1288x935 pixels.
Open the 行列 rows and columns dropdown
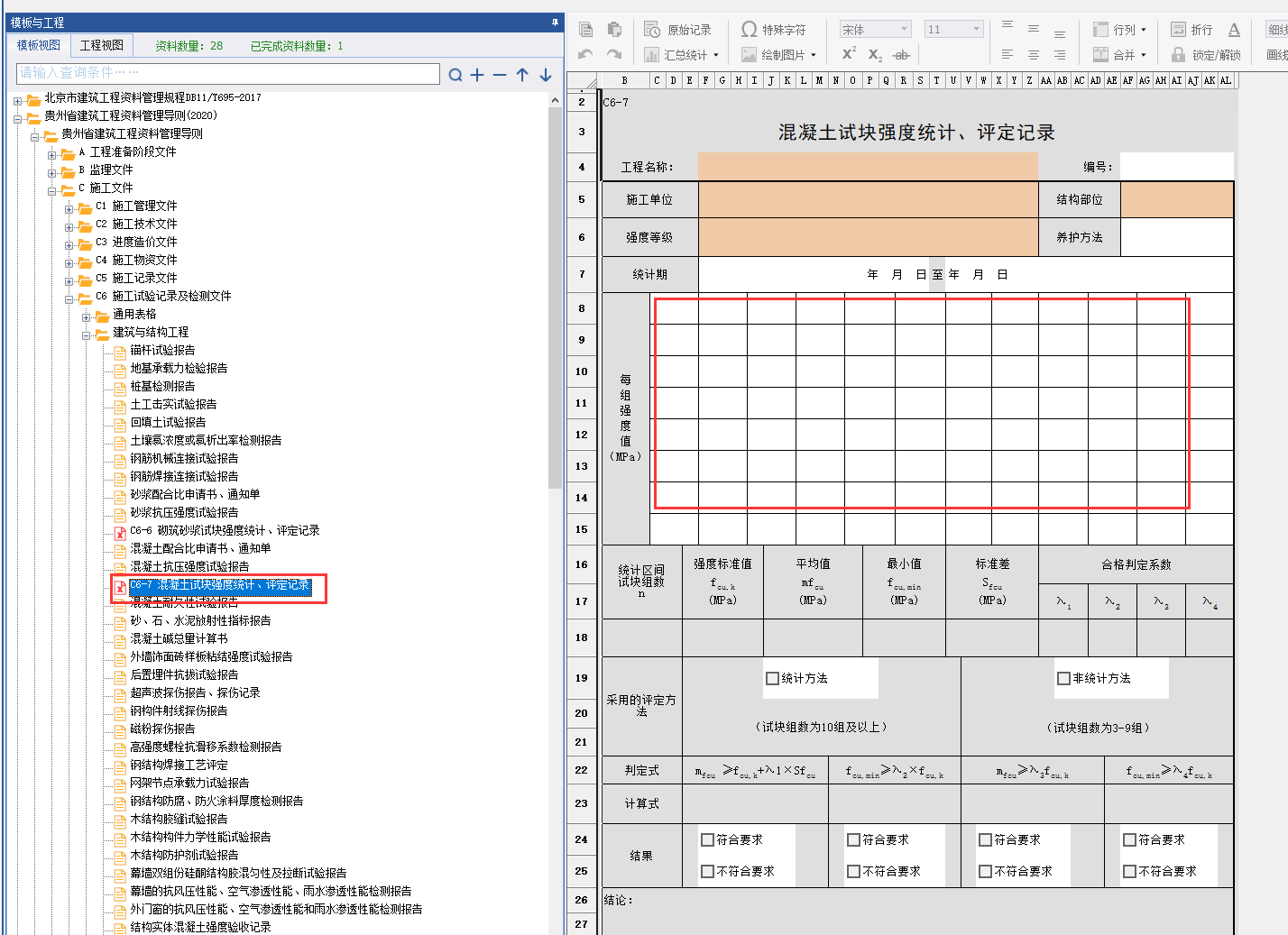[1119, 30]
